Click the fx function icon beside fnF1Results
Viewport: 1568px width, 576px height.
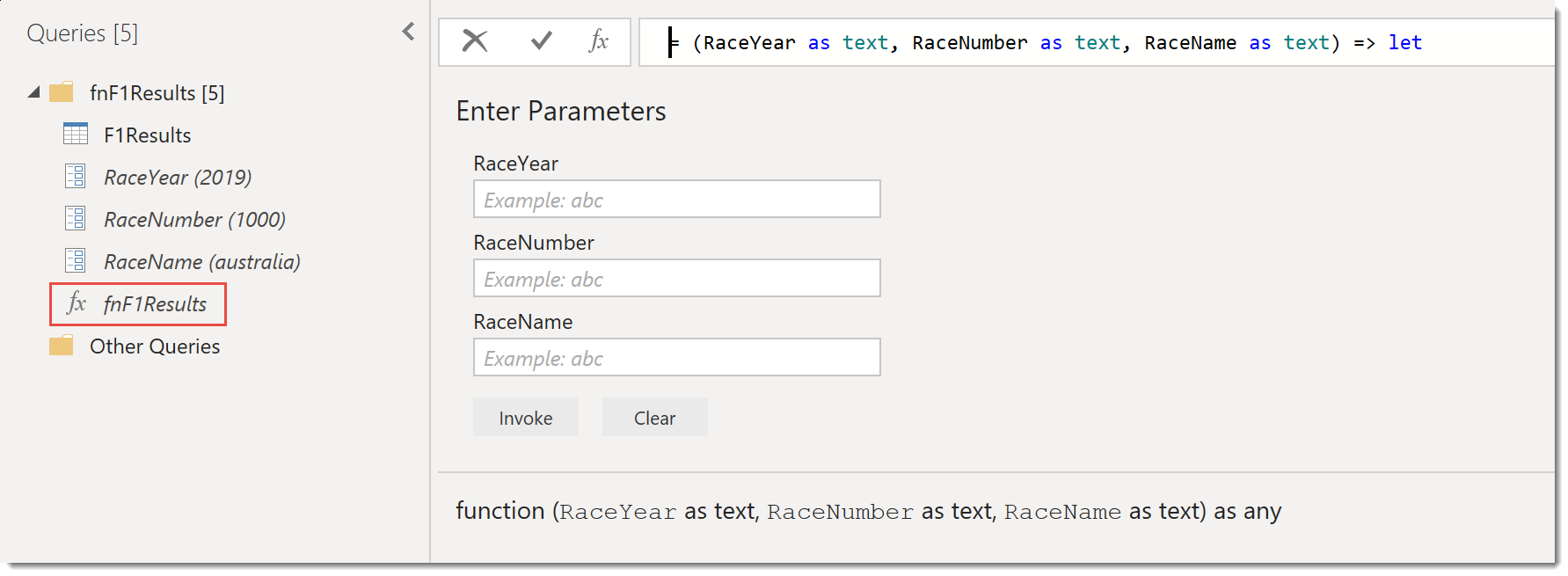click(x=77, y=303)
